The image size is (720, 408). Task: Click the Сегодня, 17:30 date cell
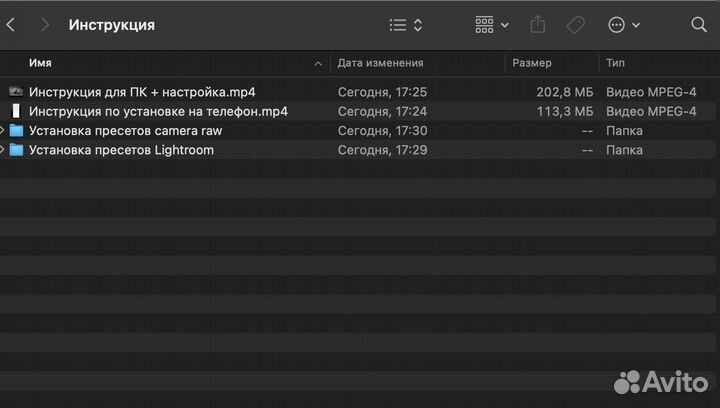[x=382, y=131]
